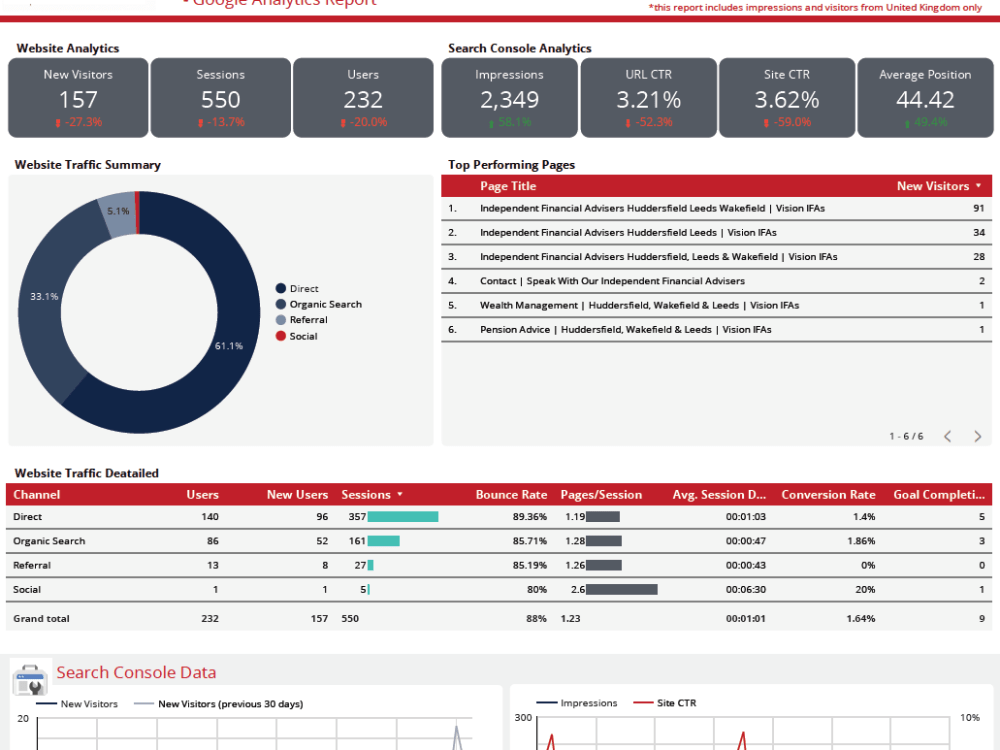The height and width of the screenshot is (750, 1000).
Task: Click the Direct pages/session bar 1.19
Action: 603,517
